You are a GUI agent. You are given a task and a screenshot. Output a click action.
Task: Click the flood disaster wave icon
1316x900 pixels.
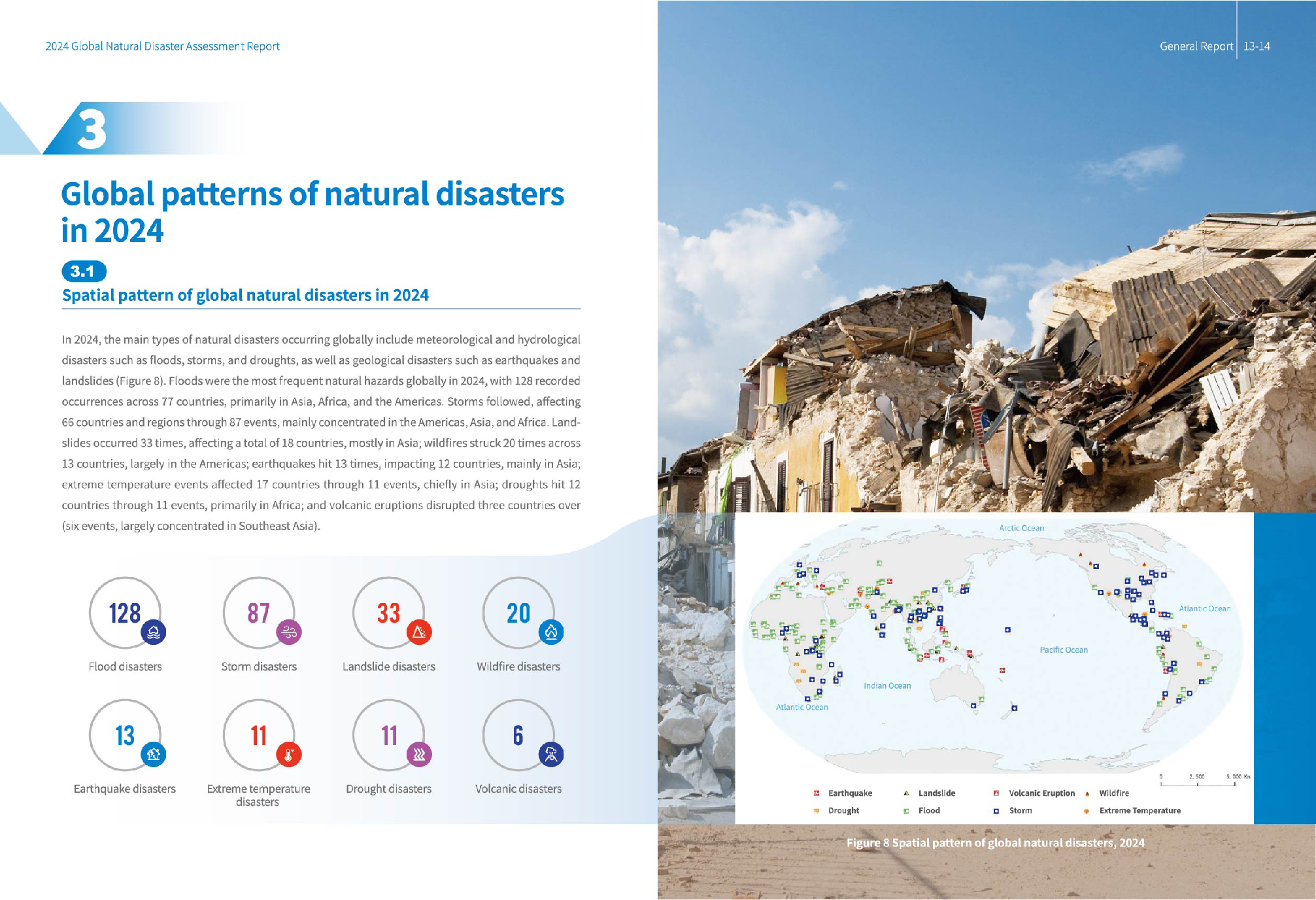click(154, 632)
